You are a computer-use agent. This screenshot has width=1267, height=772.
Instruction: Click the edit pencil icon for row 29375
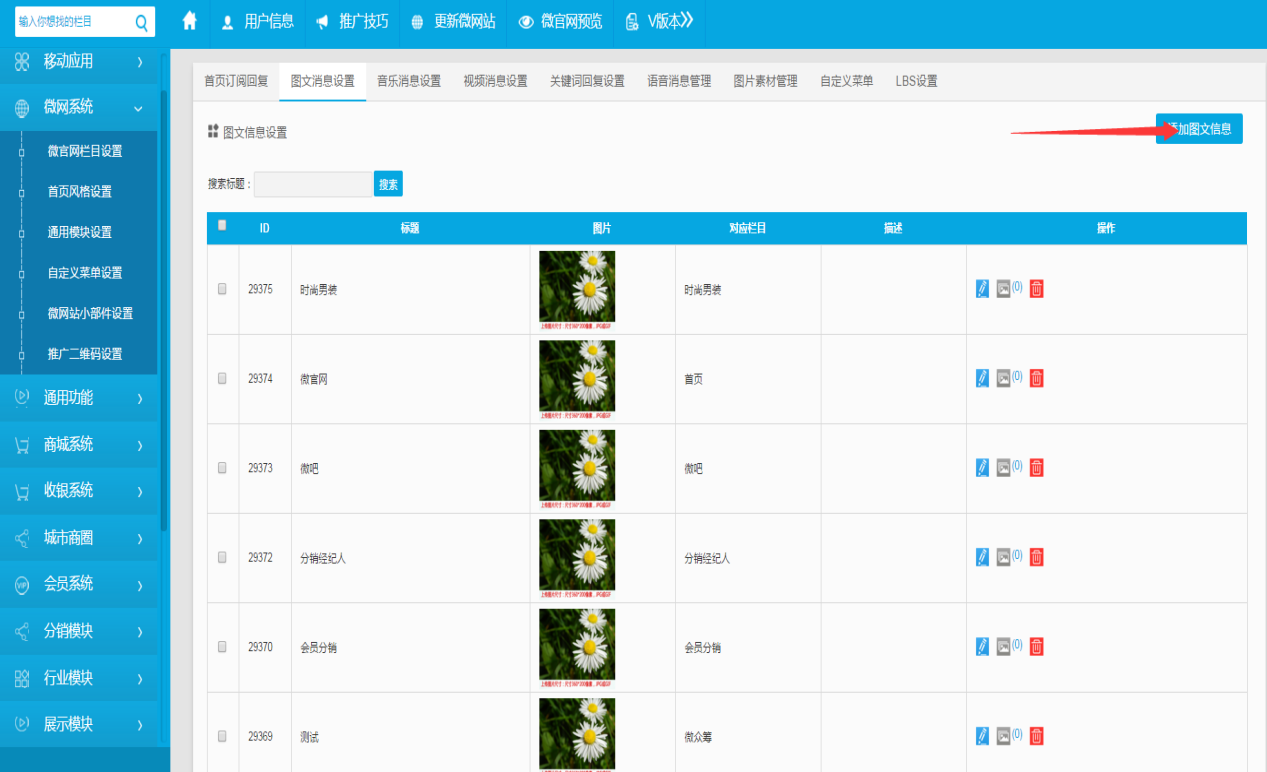pyautogui.click(x=982, y=289)
